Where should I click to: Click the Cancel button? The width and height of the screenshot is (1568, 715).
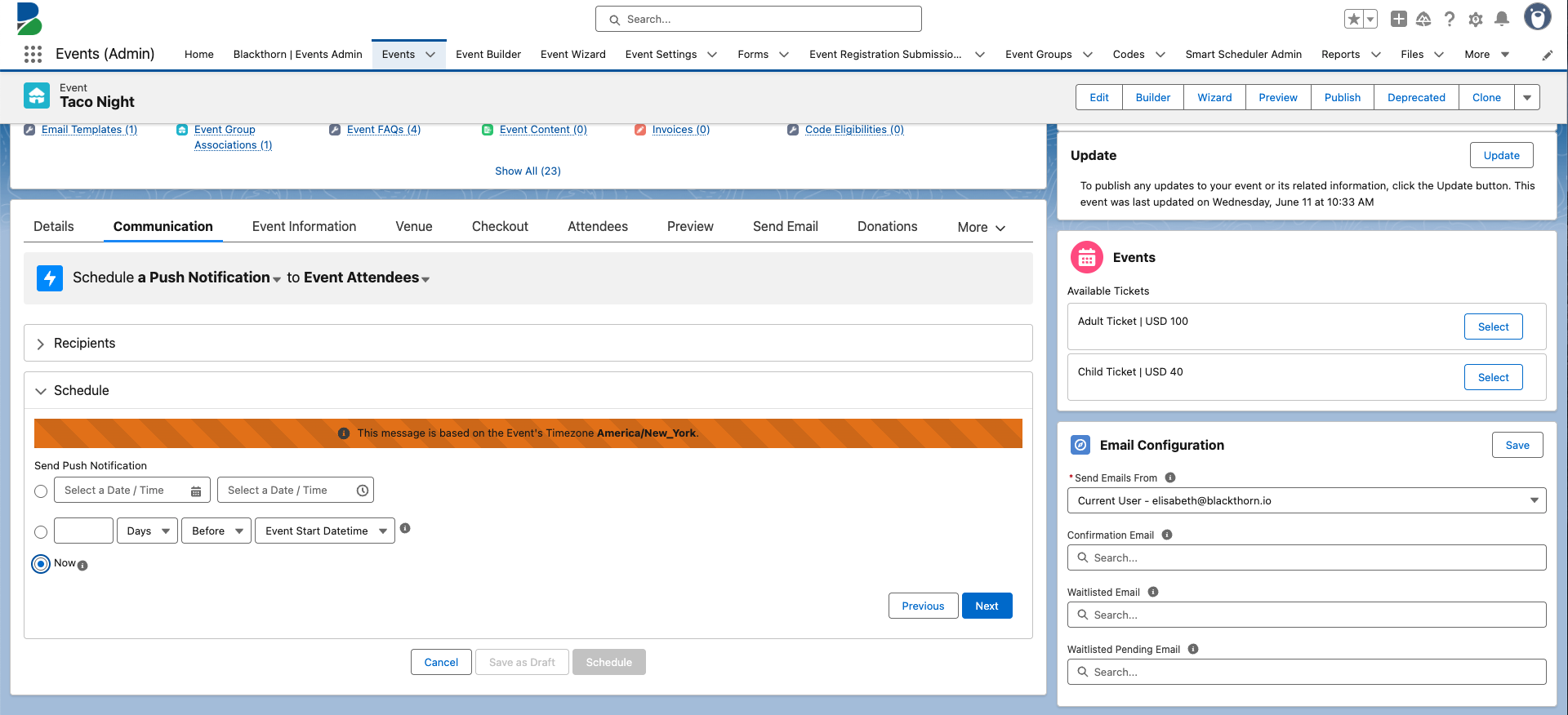click(x=441, y=662)
